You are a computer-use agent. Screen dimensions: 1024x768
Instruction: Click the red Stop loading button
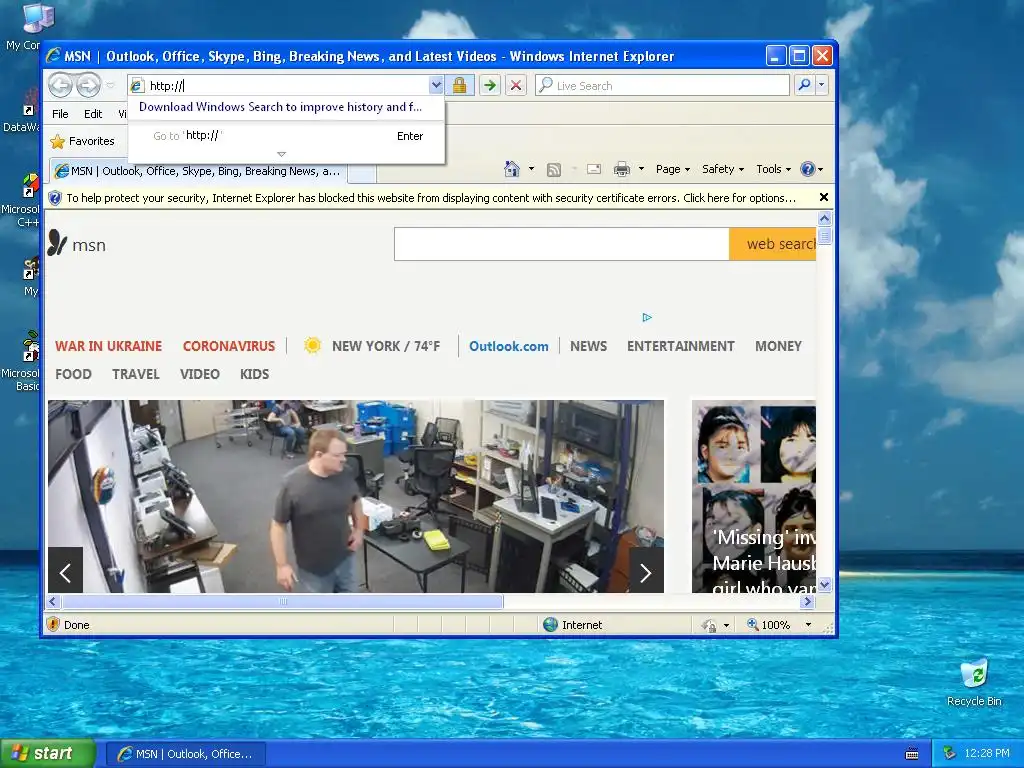click(x=516, y=86)
